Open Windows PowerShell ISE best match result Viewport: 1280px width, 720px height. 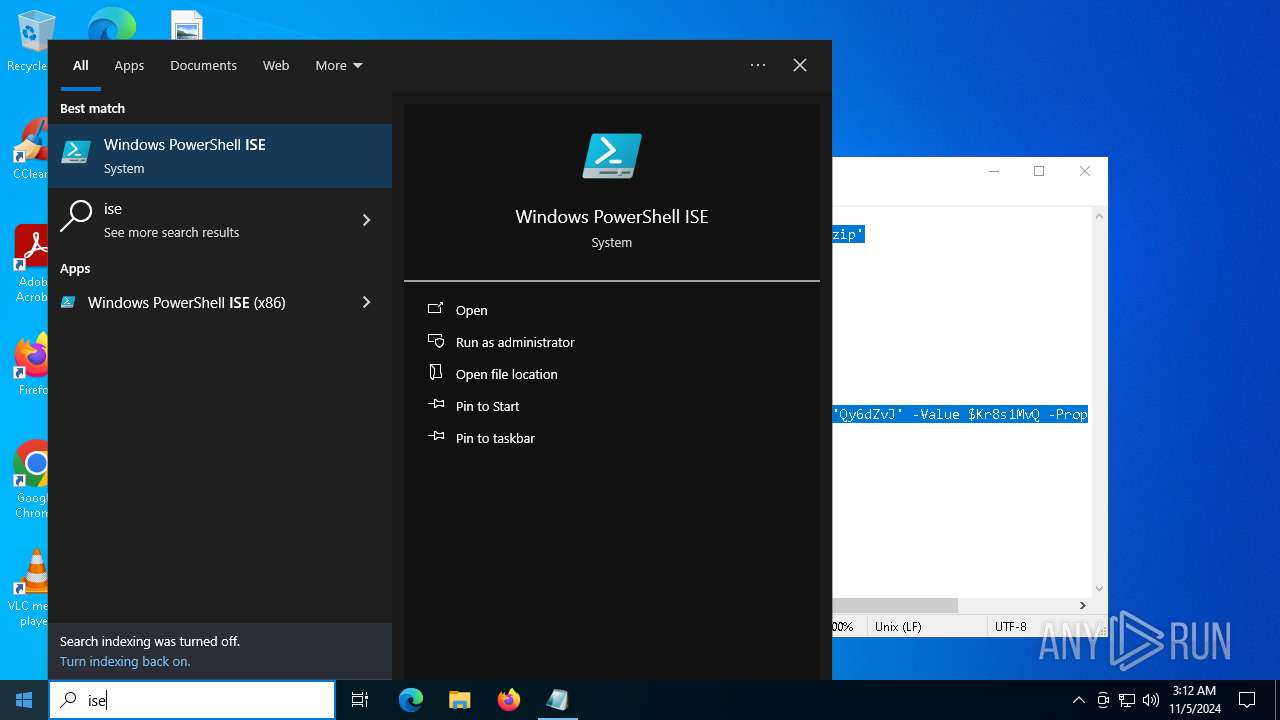(x=220, y=156)
